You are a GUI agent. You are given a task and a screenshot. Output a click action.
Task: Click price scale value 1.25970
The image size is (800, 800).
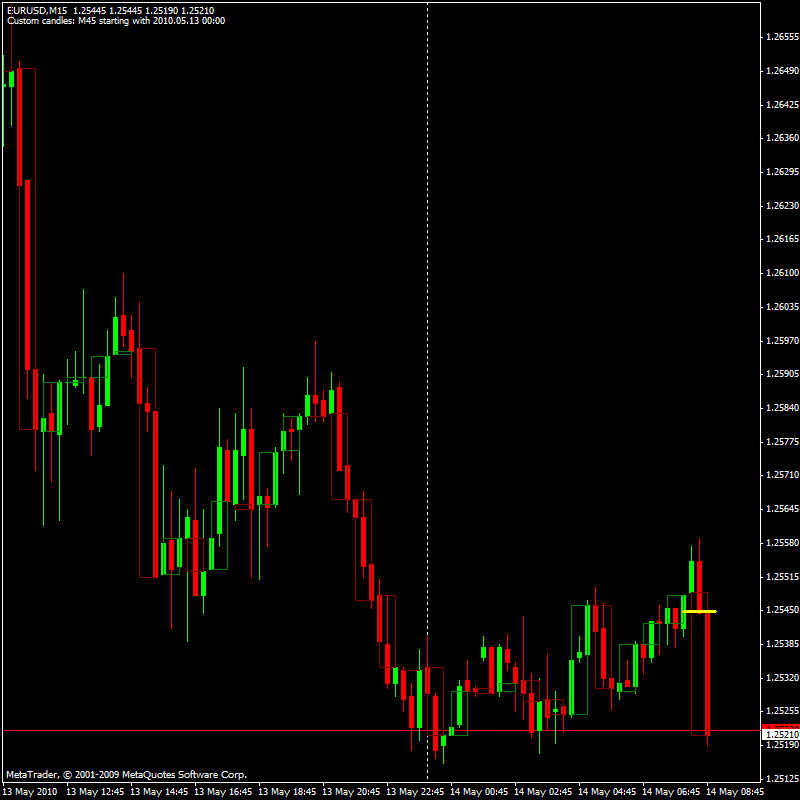tap(783, 340)
